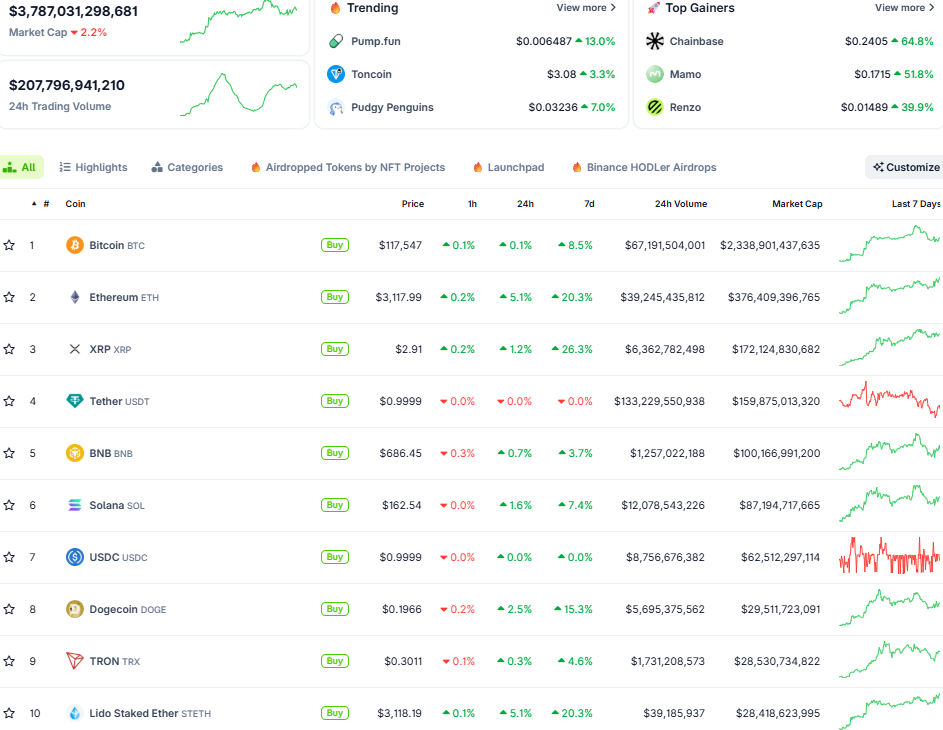Toggle the watchlist star for Tether
This screenshot has height=730, width=943.
(x=10, y=401)
